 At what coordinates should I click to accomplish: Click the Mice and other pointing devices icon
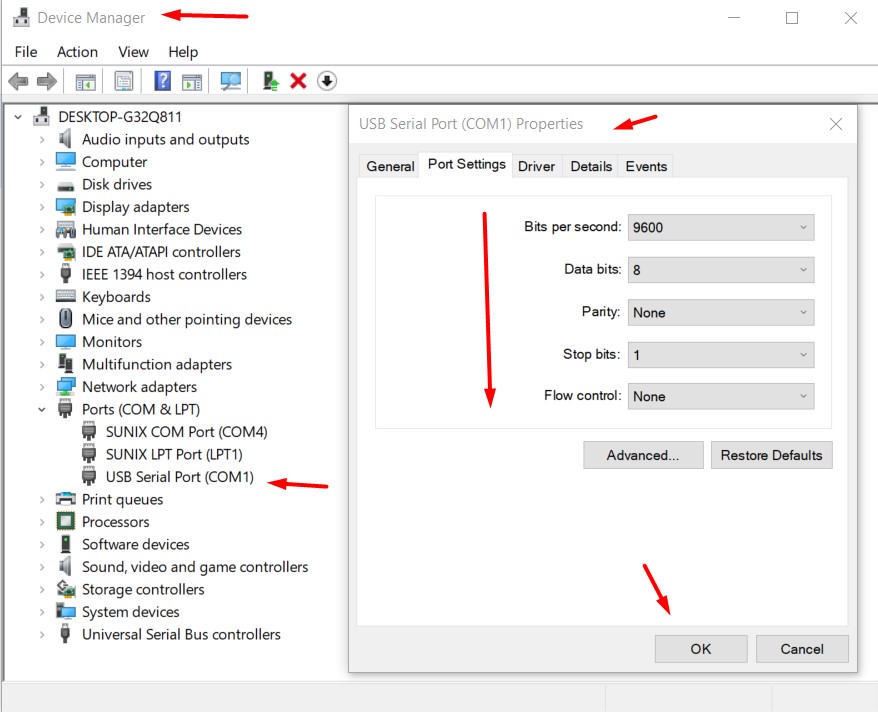pyautogui.click(x=66, y=318)
